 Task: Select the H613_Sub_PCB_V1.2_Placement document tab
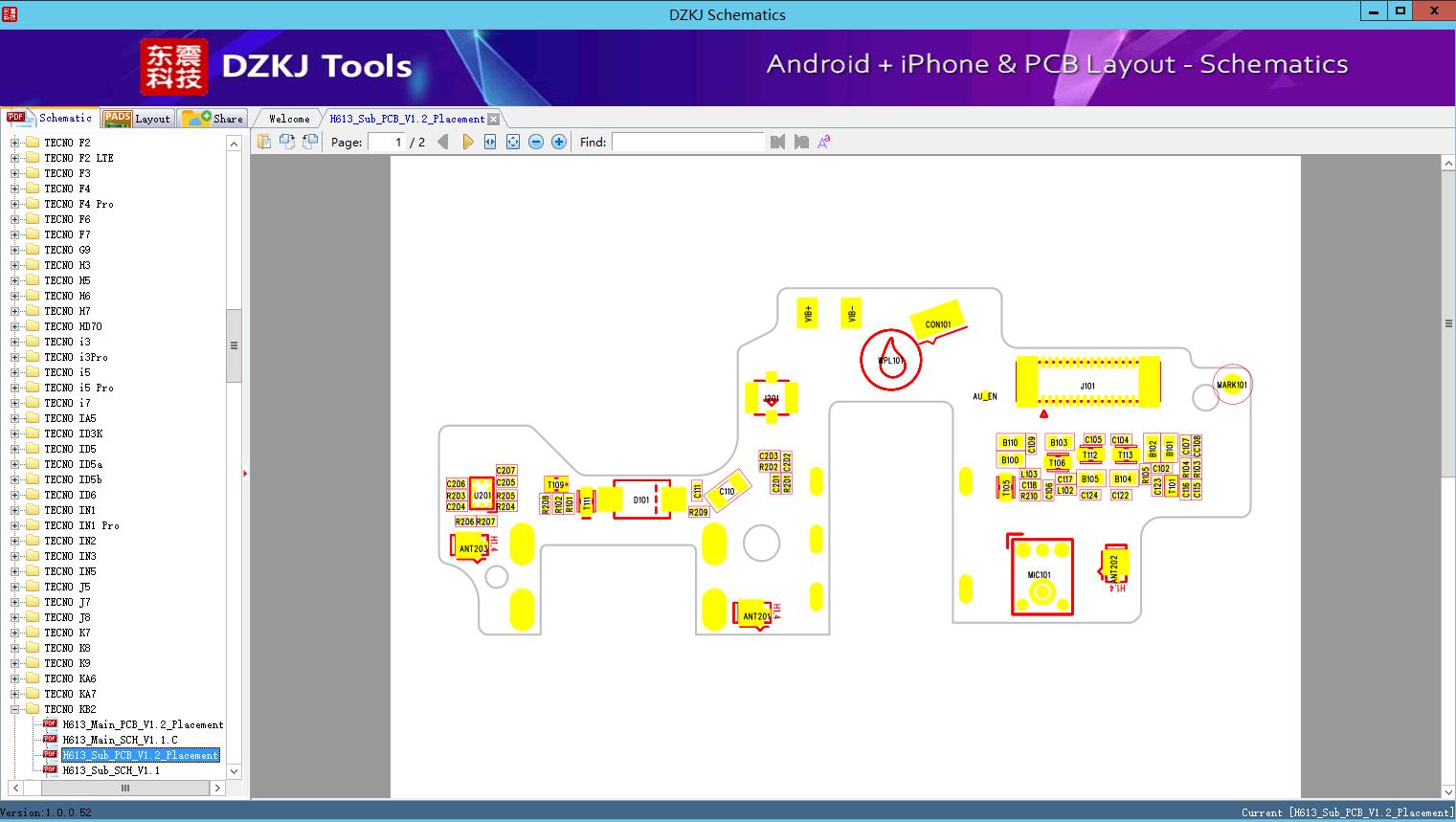(407, 119)
